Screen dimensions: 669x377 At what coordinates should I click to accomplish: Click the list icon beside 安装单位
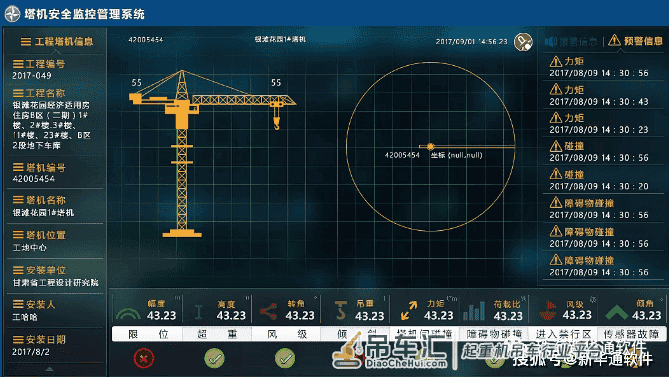tap(18, 270)
